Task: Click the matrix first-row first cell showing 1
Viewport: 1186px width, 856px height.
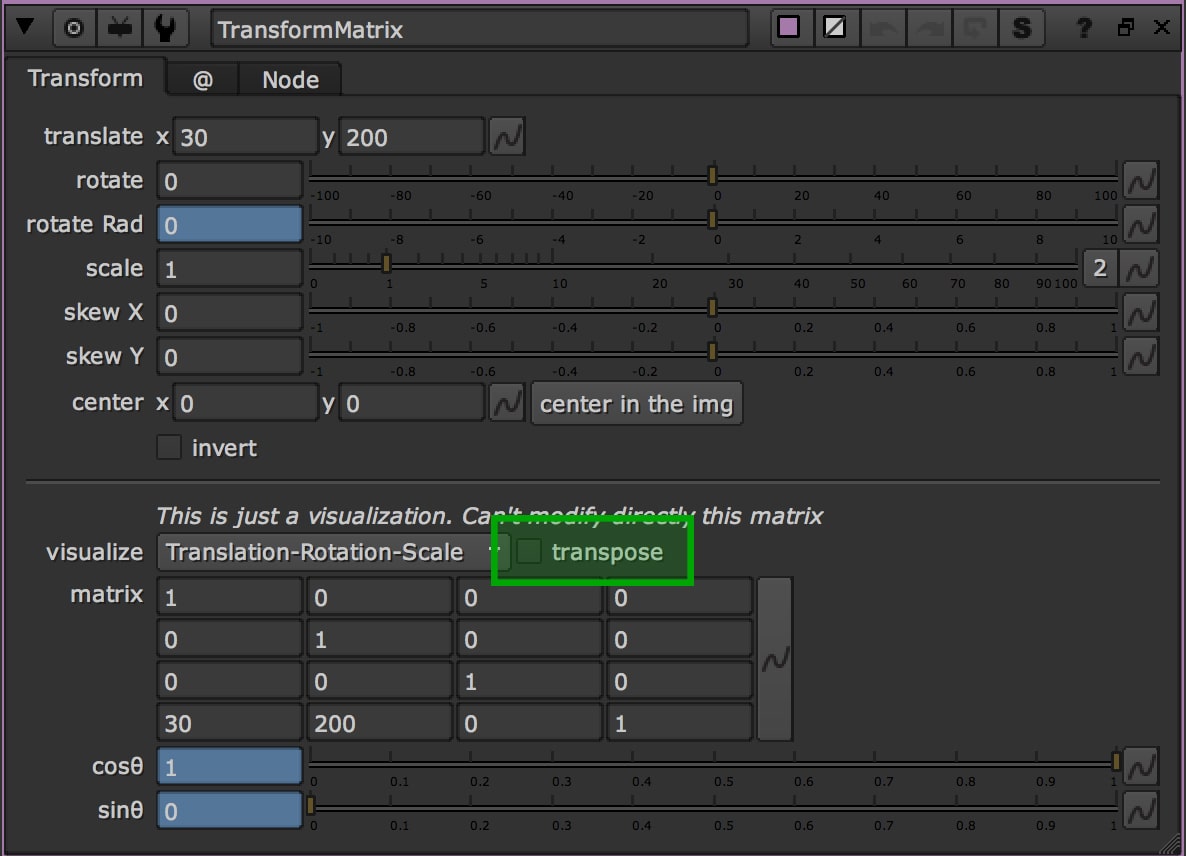Action: (229, 597)
